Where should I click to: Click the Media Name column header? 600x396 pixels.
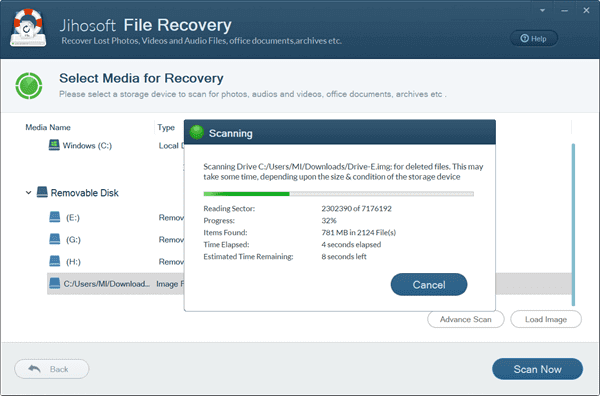[x=48, y=127]
